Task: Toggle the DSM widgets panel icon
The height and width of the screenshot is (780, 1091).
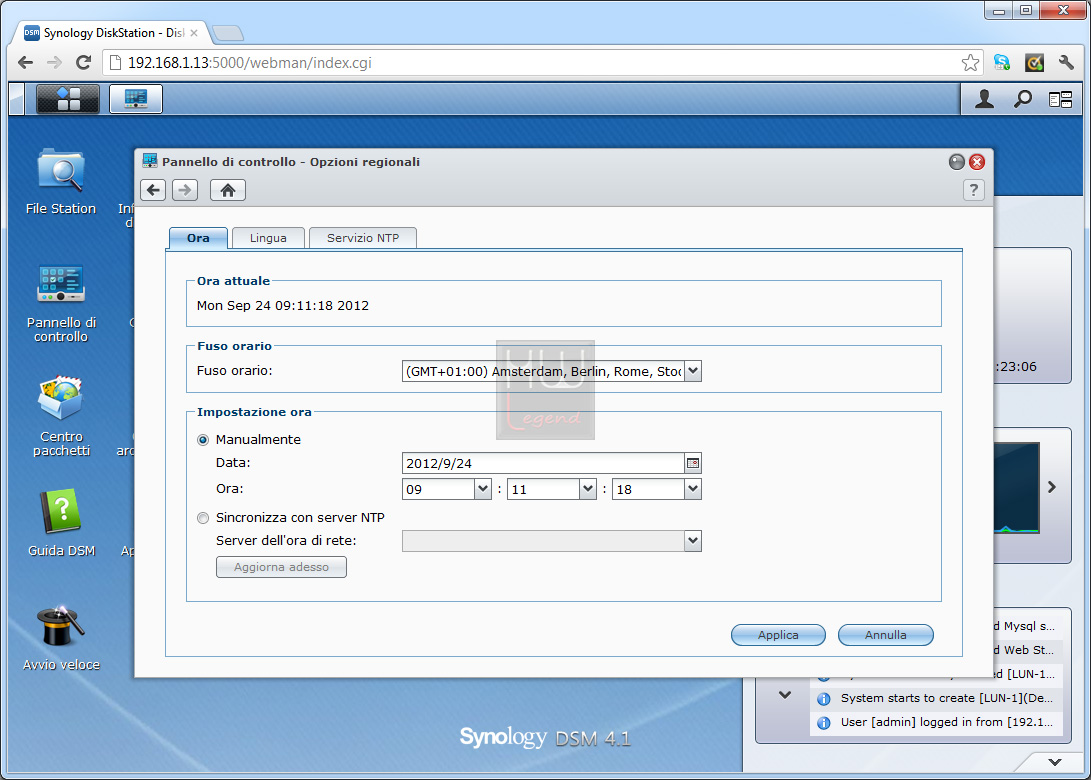Action: tap(1060, 100)
